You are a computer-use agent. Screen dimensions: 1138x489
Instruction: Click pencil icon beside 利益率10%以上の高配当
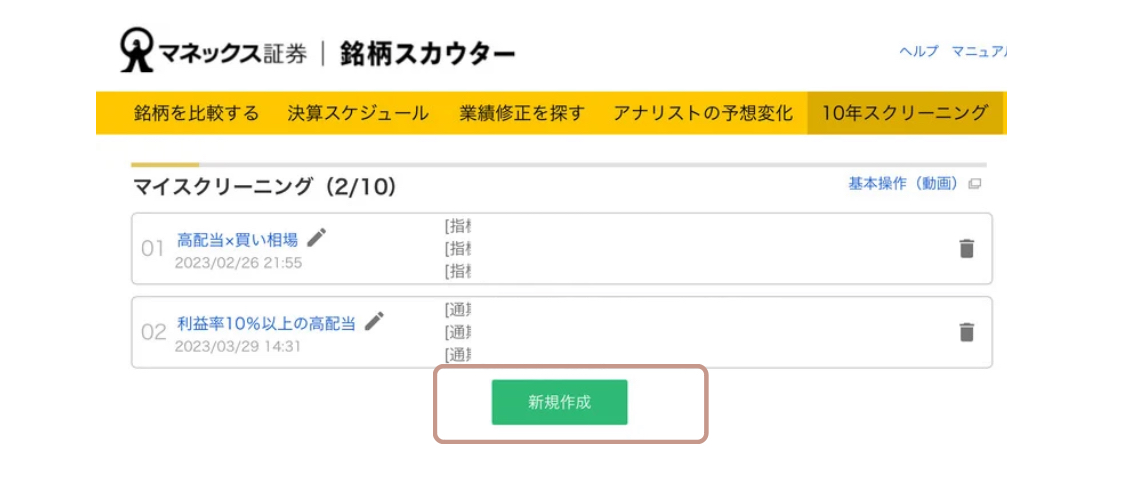tap(374, 321)
